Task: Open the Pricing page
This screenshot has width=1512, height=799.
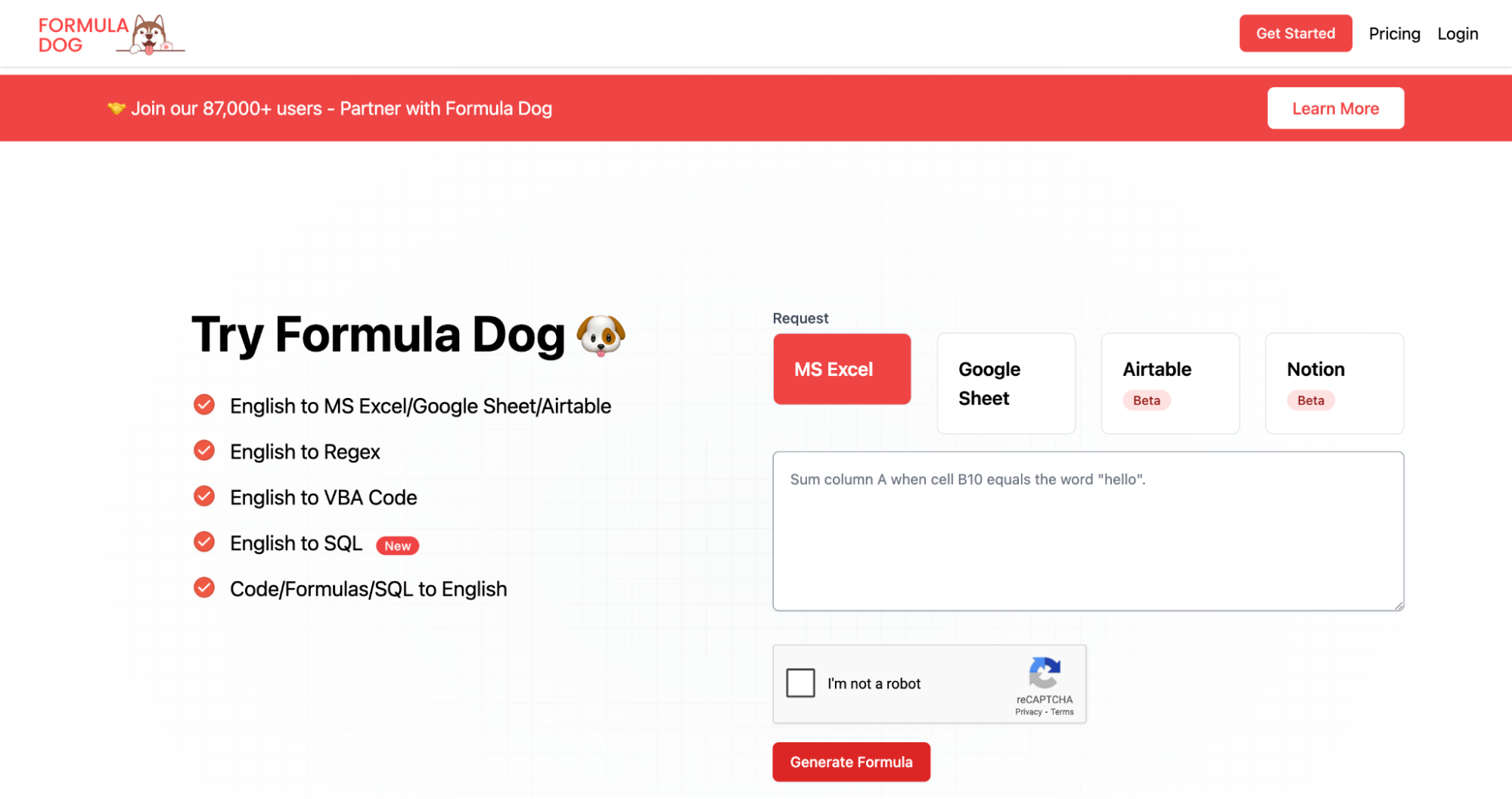Action: click(1394, 33)
